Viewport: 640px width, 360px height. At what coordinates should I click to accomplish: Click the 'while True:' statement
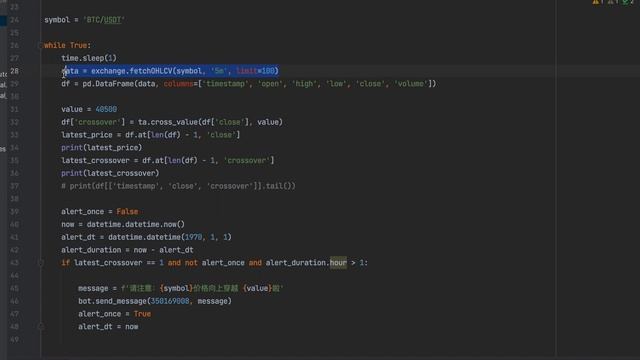(x=67, y=45)
